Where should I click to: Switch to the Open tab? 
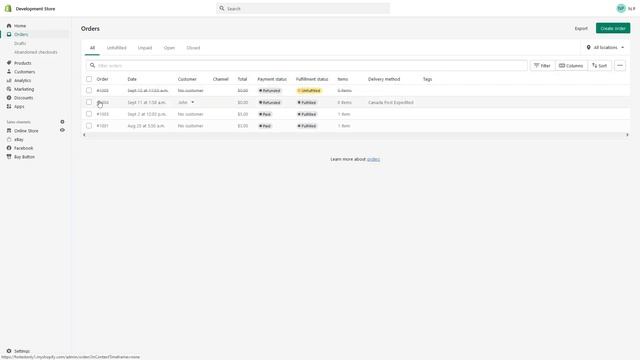pyautogui.click(x=169, y=48)
